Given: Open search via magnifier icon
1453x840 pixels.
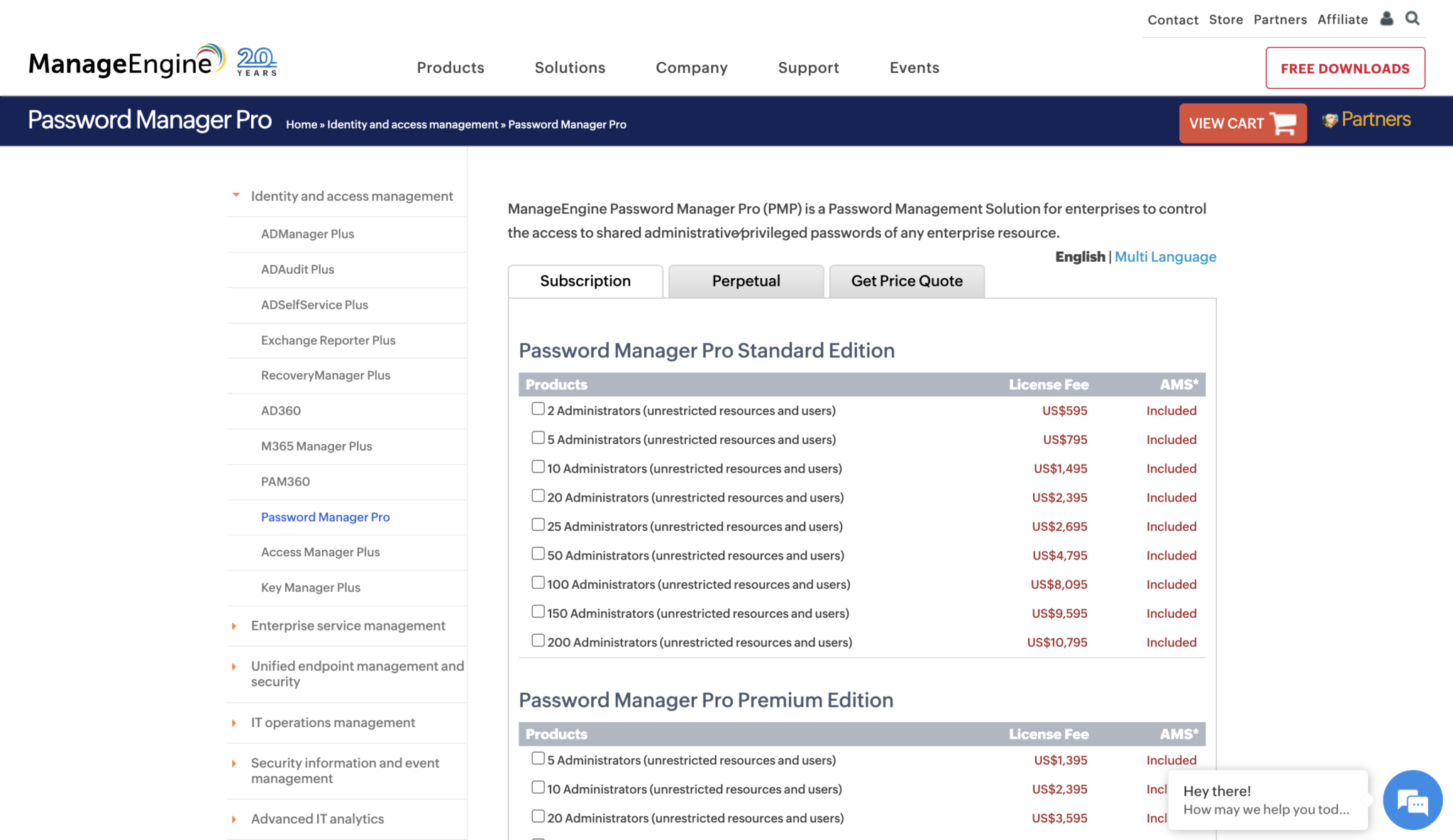Looking at the screenshot, I should pos(1413,19).
